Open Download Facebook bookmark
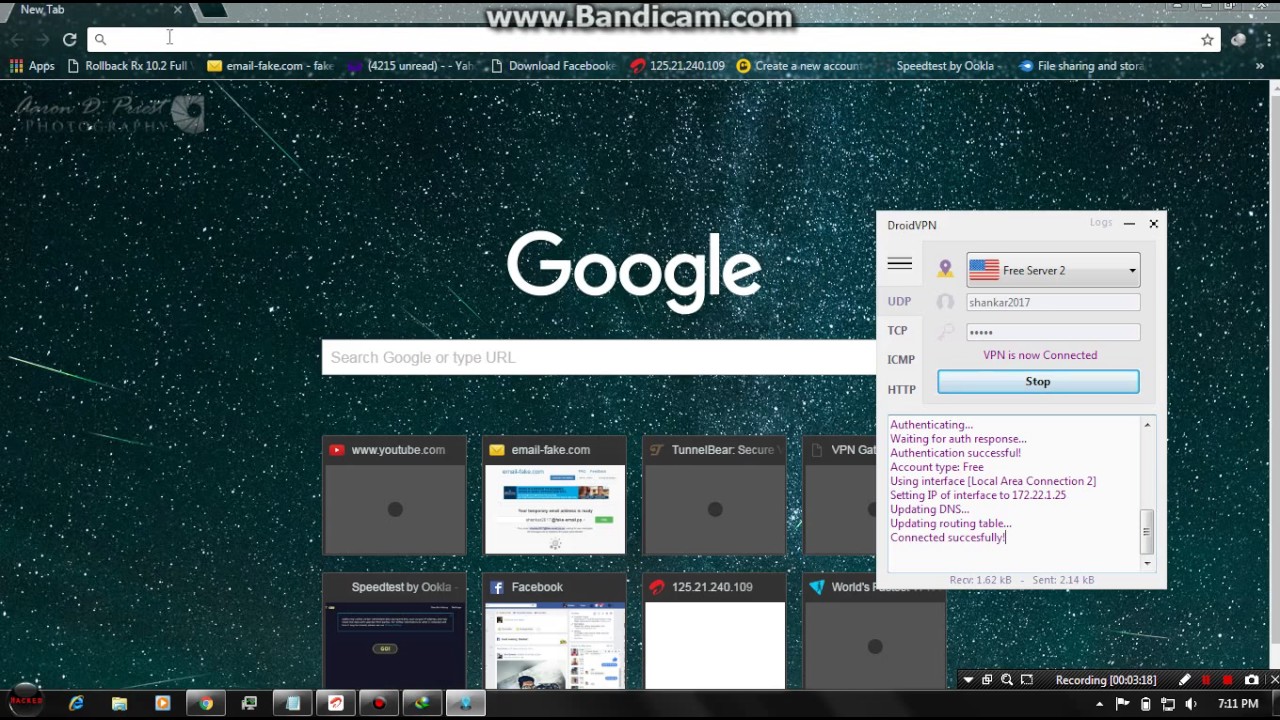This screenshot has height=720, width=1280. pyautogui.click(x=552, y=66)
